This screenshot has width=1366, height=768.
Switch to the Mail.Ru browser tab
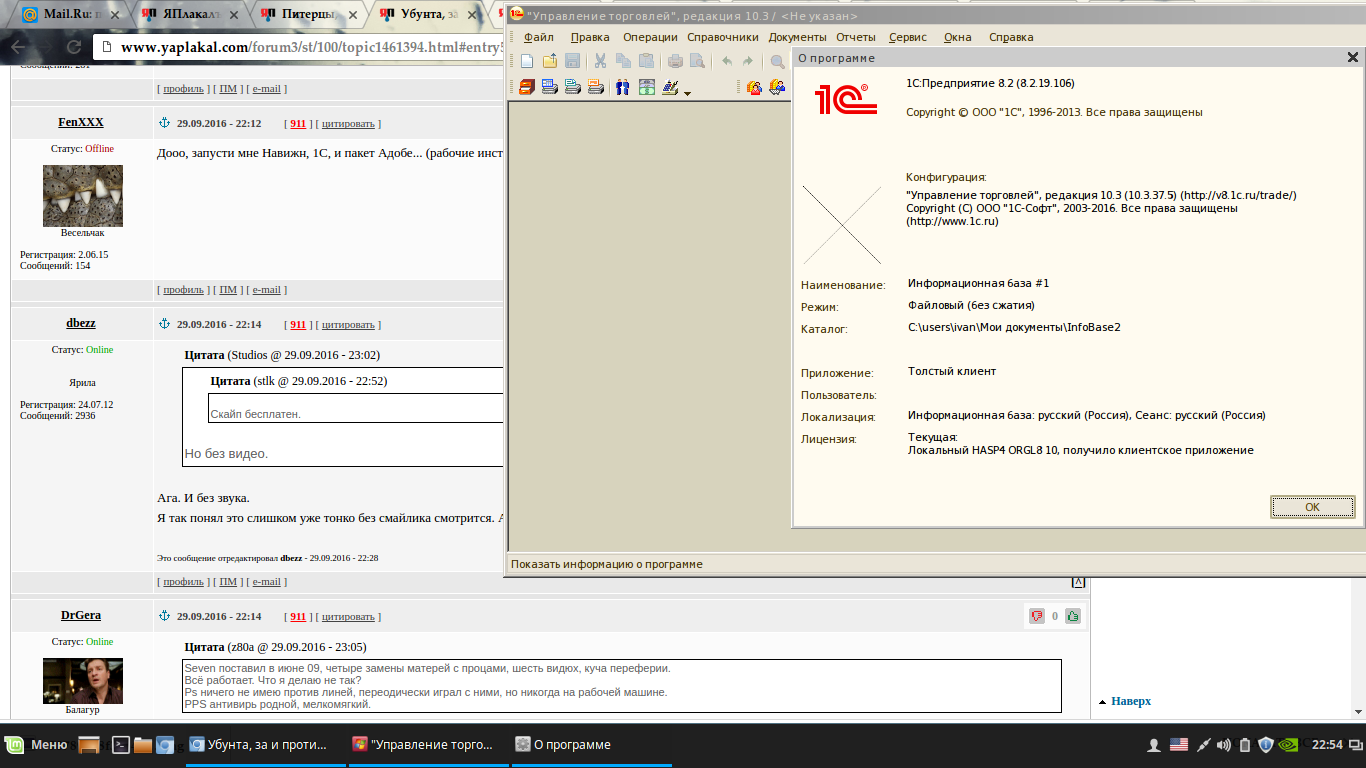[x=68, y=15]
